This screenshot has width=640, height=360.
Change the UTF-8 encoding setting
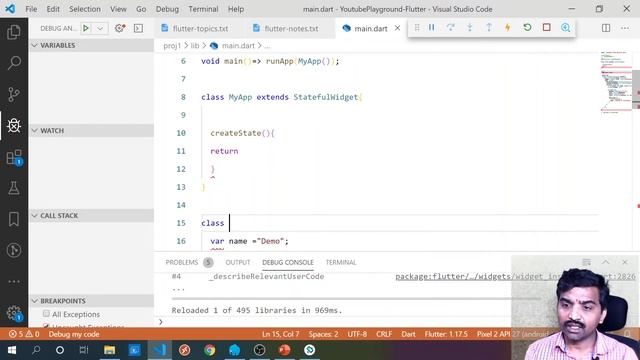[x=357, y=334]
